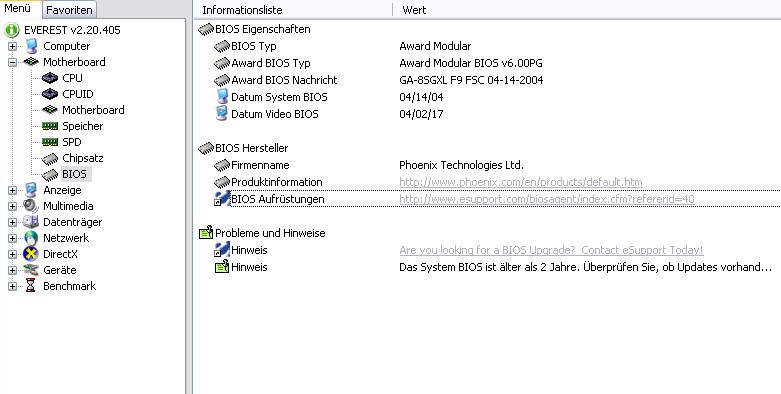781x394 pixels.
Task: Expand the Datenträger tree node
Action: tap(12, 222)
